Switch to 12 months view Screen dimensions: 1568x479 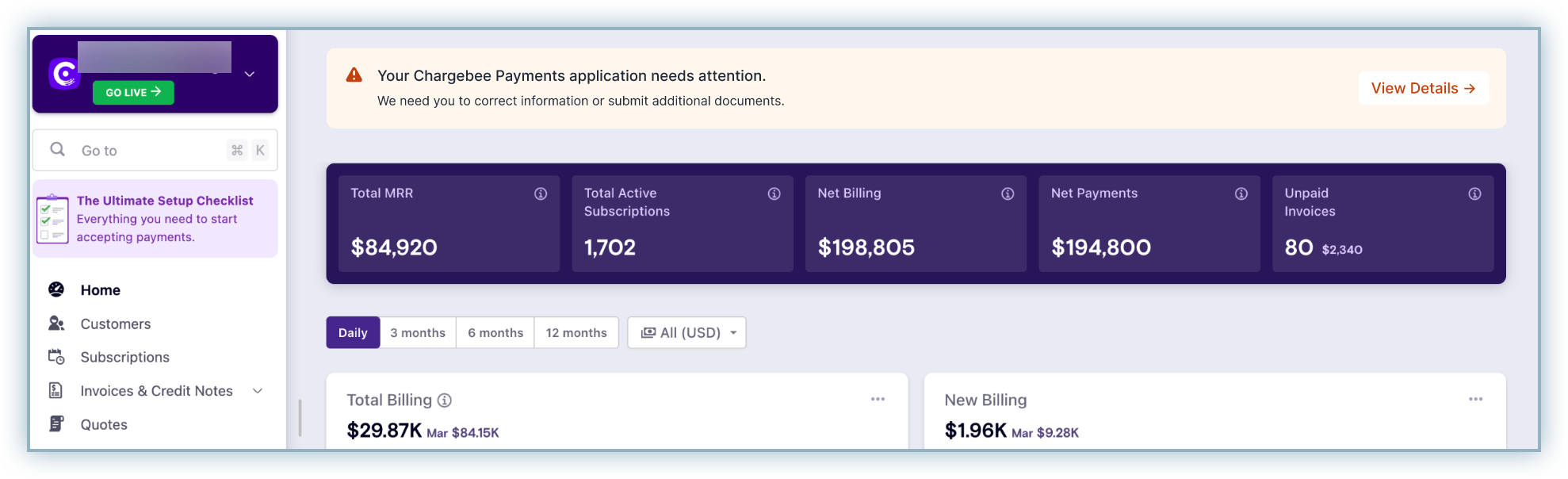coord(576,333)
